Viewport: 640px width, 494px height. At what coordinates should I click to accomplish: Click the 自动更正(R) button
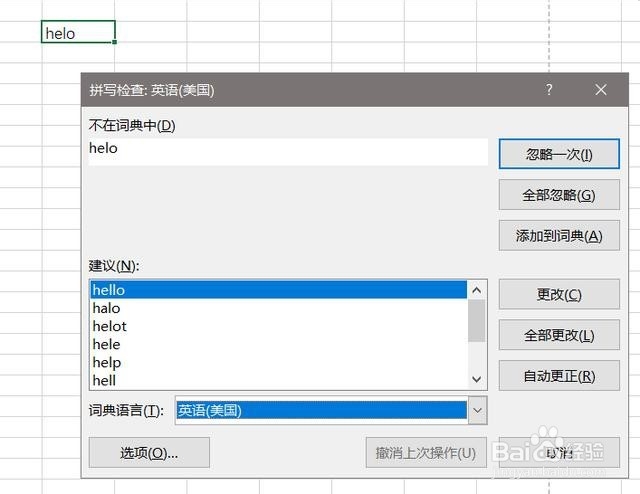pyautogui.click(x=559, y=376)
